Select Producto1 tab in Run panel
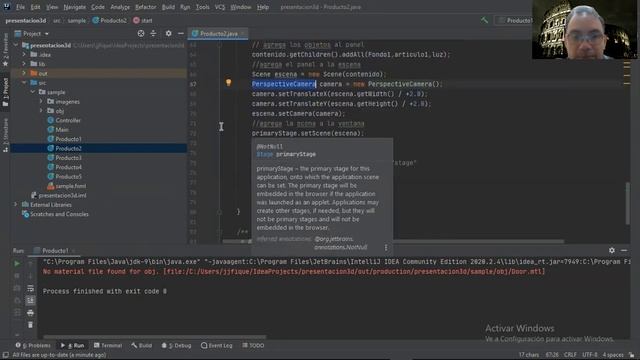 tap(55, 251)
